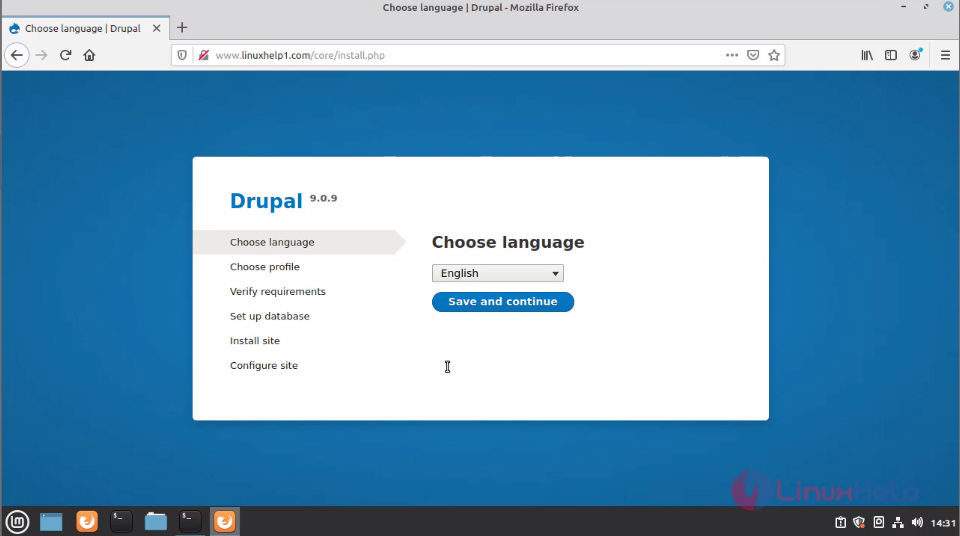This screenshot has width=960, height=536.
Task: Open the English language dropdown
Action: coord(498,273)
